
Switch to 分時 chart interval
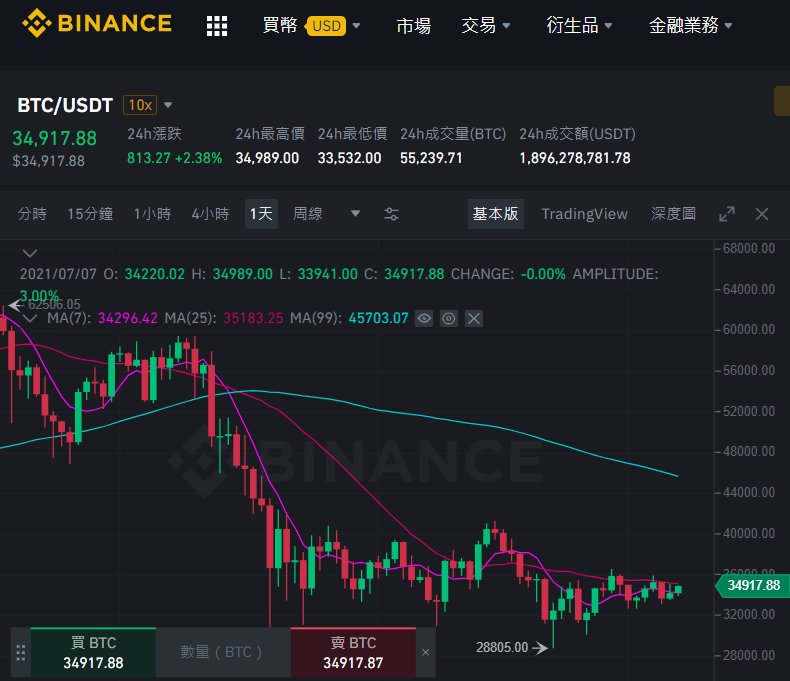click(32, 214)
